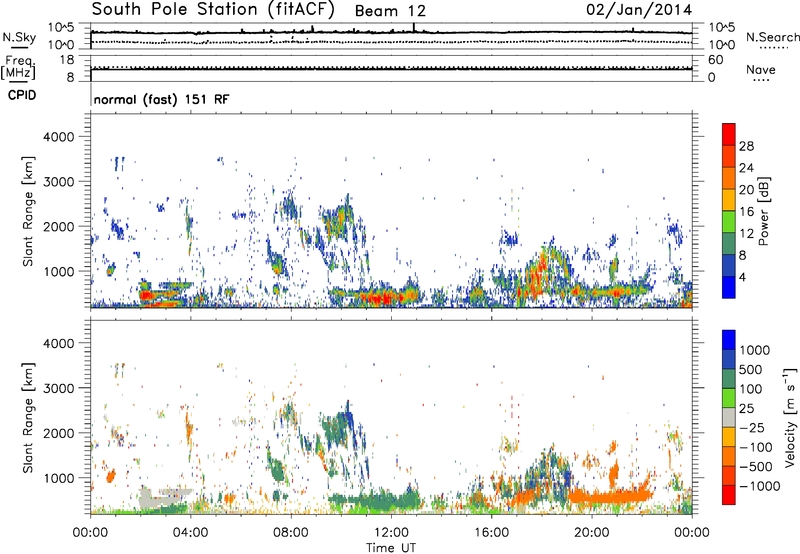Screen dimensions: 800x554
Task: Pick the red top segment of Power colorbar
Action: (729, 134)
